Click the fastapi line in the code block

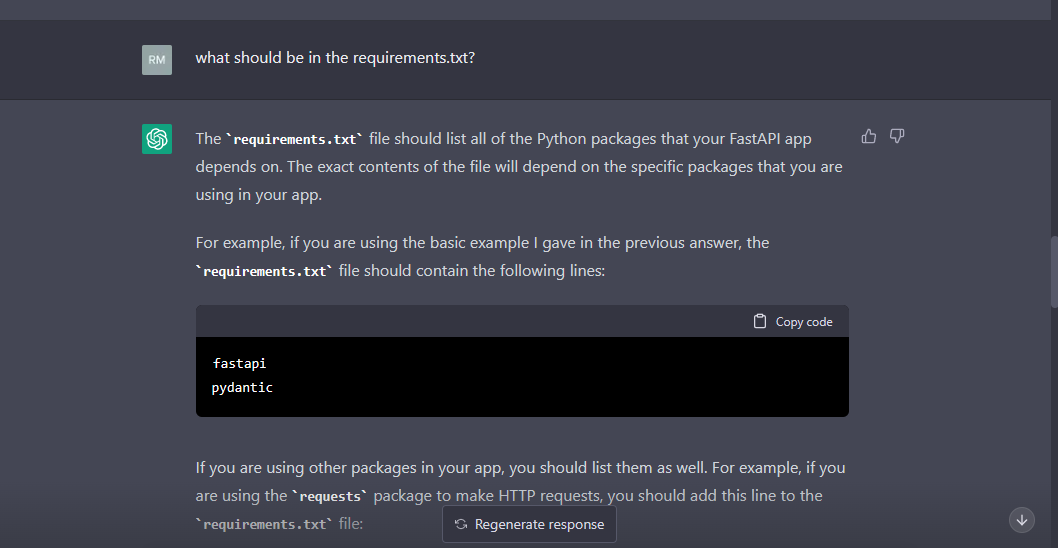coord(240,363)
